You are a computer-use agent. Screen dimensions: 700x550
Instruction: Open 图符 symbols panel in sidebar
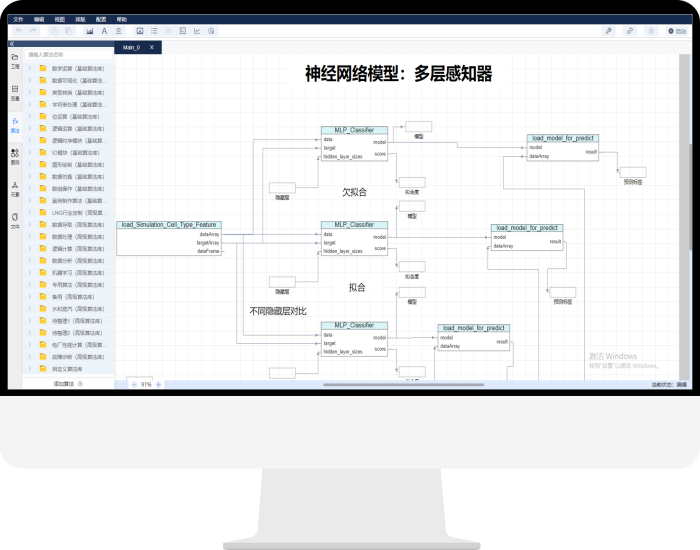click(x=15, y=155)
